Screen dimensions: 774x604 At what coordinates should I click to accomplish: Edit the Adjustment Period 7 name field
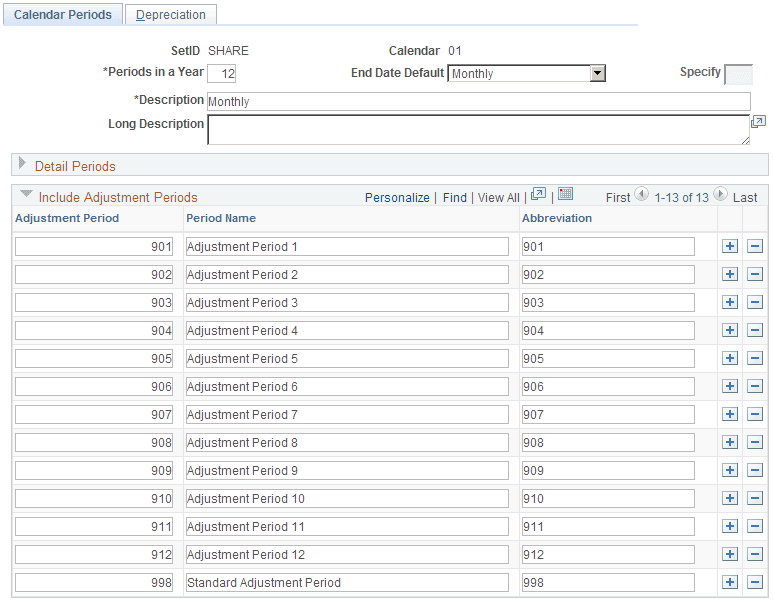(348, 415)
